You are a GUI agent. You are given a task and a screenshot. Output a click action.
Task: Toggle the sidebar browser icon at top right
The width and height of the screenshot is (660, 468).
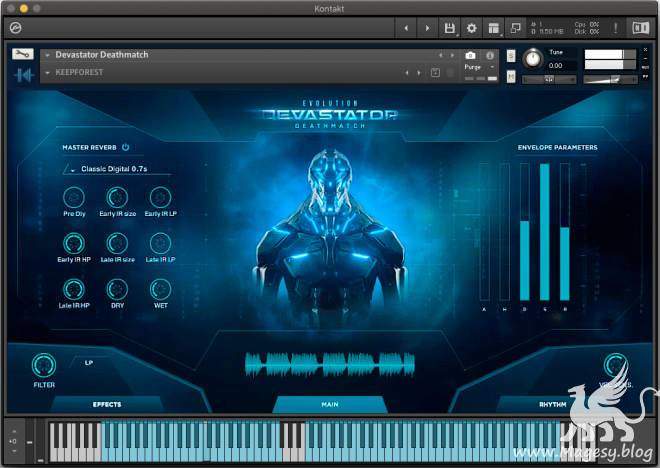pyautogui.click(x=641, y=28)
